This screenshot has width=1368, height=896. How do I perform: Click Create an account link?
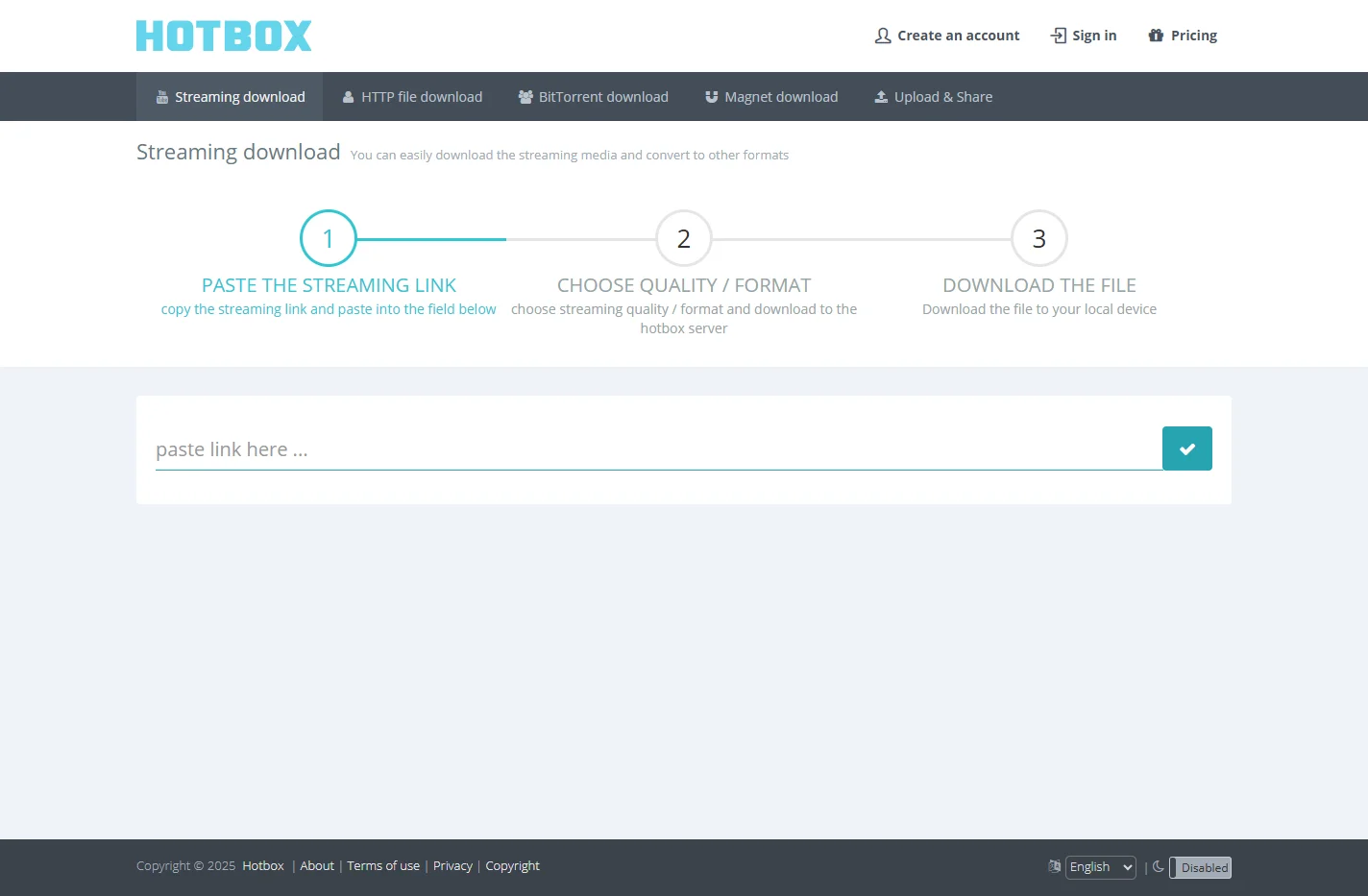(x=947, y=36)
